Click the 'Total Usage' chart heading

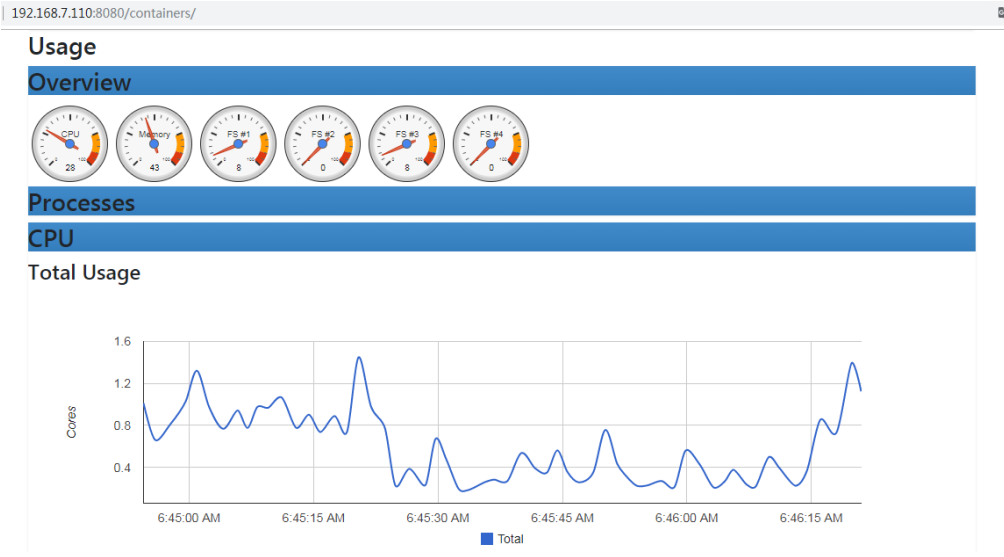[85, 273]
